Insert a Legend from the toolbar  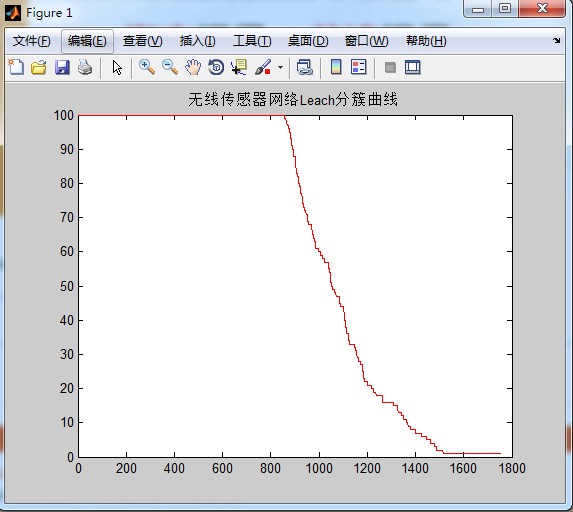[358, 67]
